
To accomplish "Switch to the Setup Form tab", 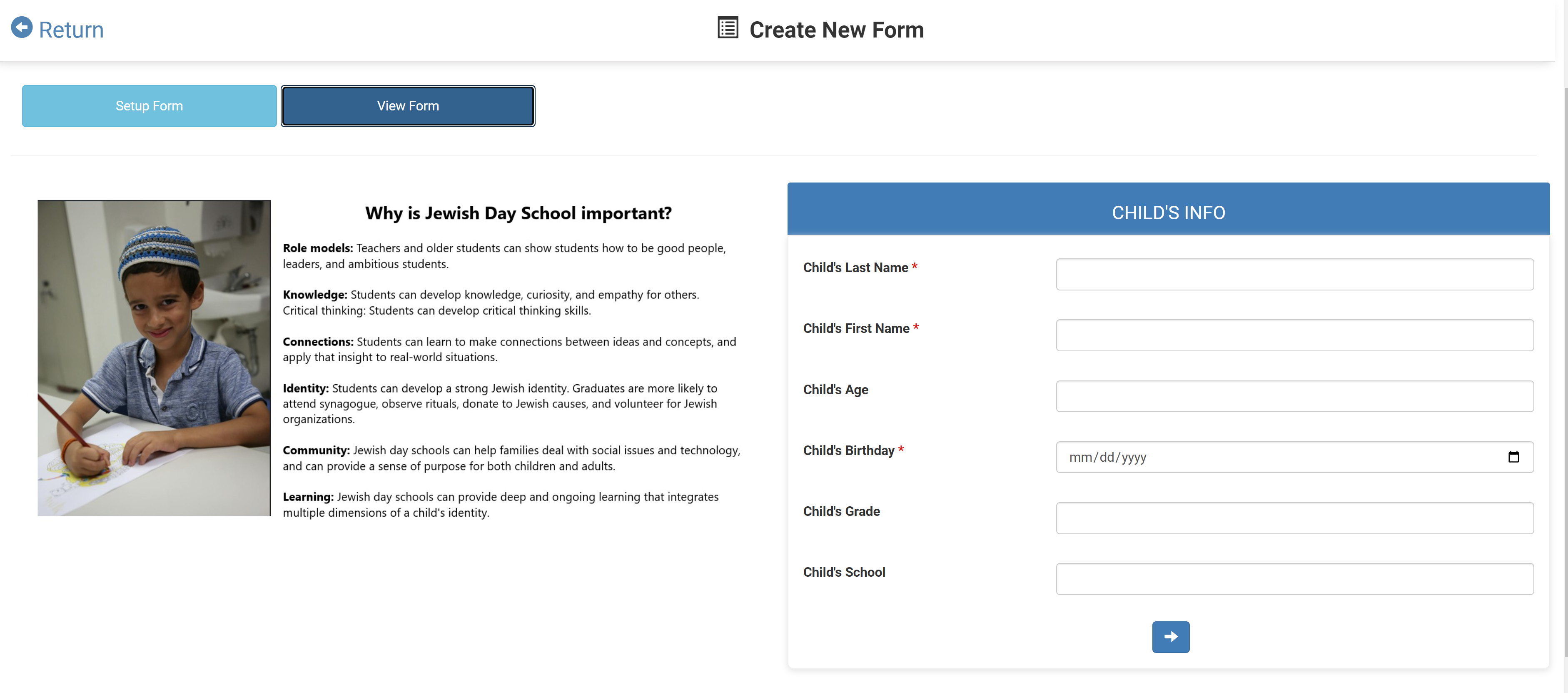I will pyautogui.click(x=149, y=106).
